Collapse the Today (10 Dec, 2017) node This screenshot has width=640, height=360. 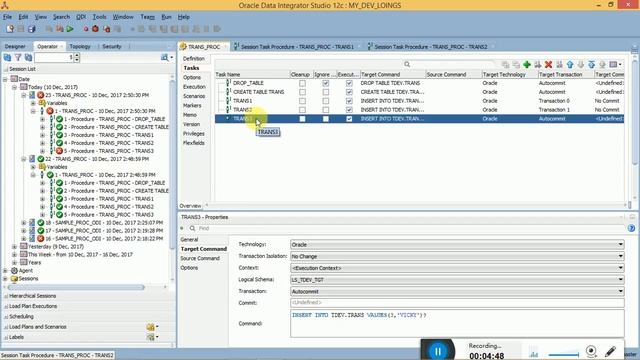tap(15, 87)
